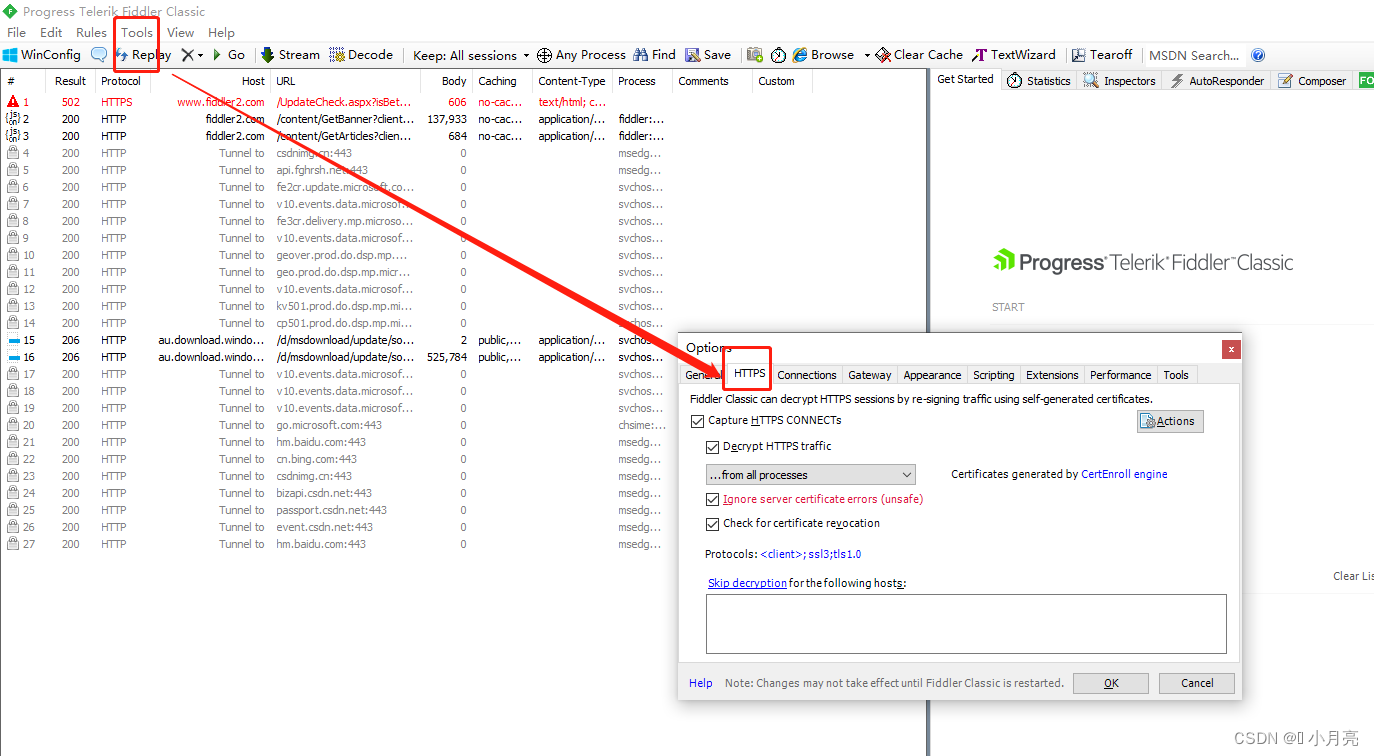
Task: Click inside the skip-decryption hosts text box
Action: pyautogui.click(x=966, y=624)
